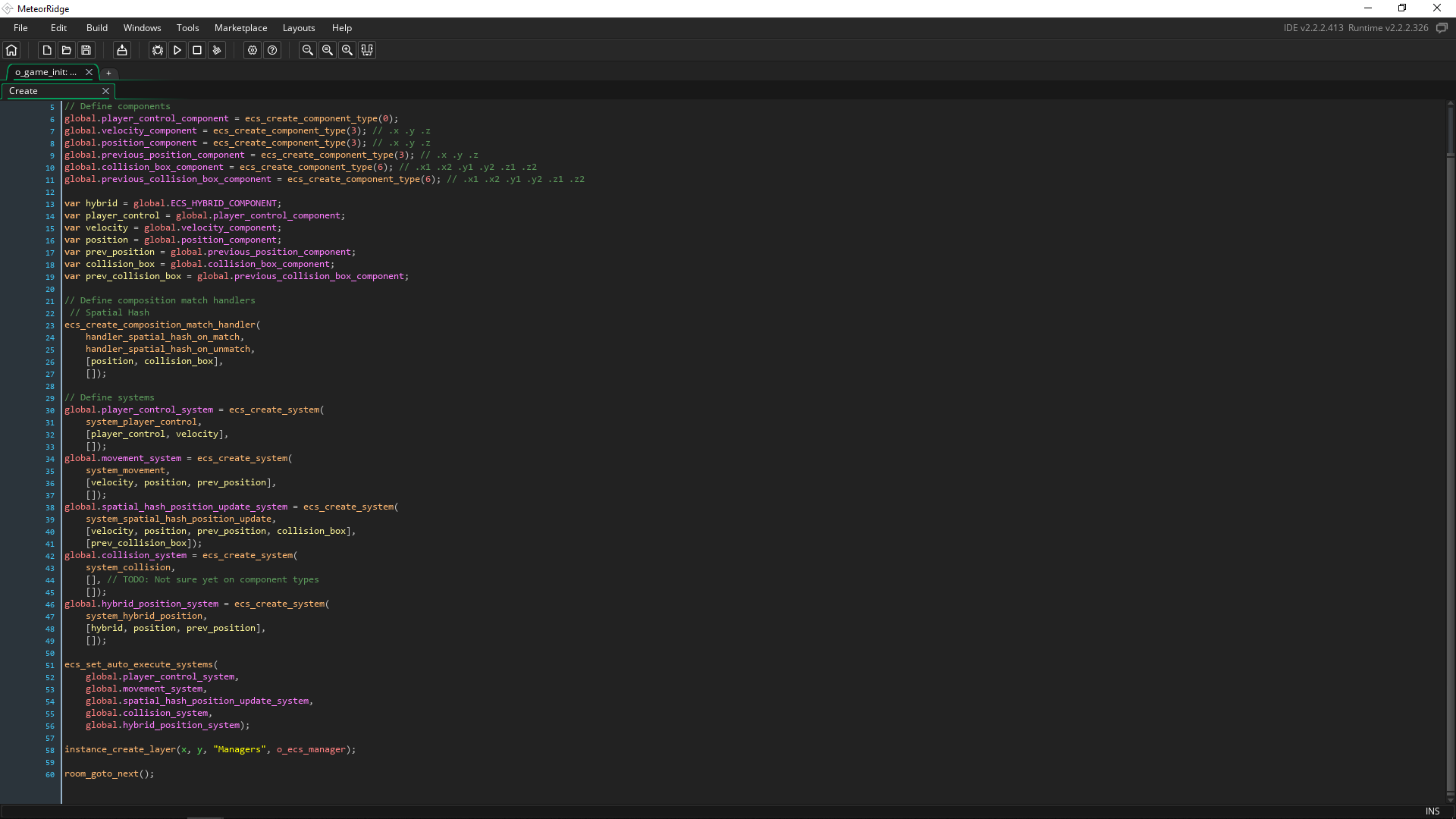Close the Create event tab
The width and height of the screenshot is (1456, 819).
coord(105,90)
